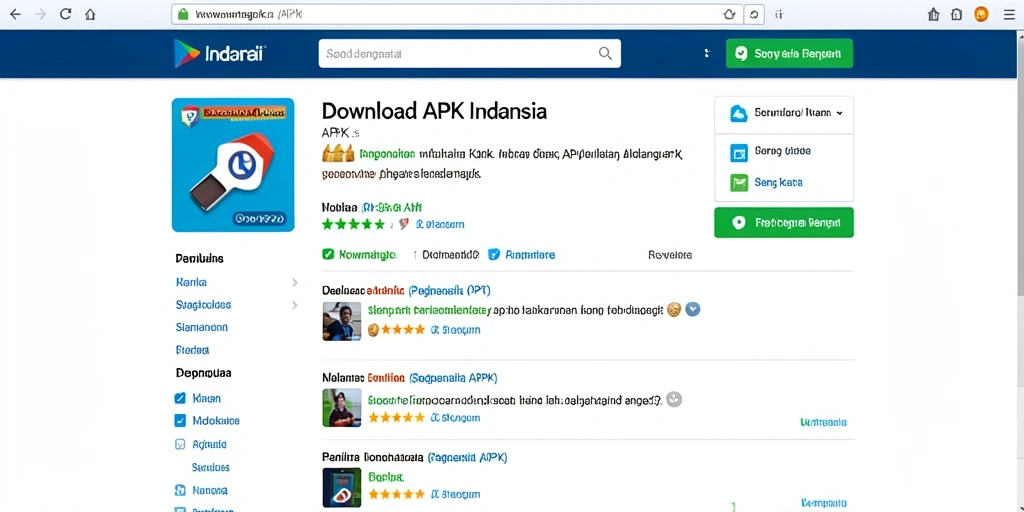Click the Pegnensib (OPT) link
The width and height of the screenshot is (1024, 512).
450,289
